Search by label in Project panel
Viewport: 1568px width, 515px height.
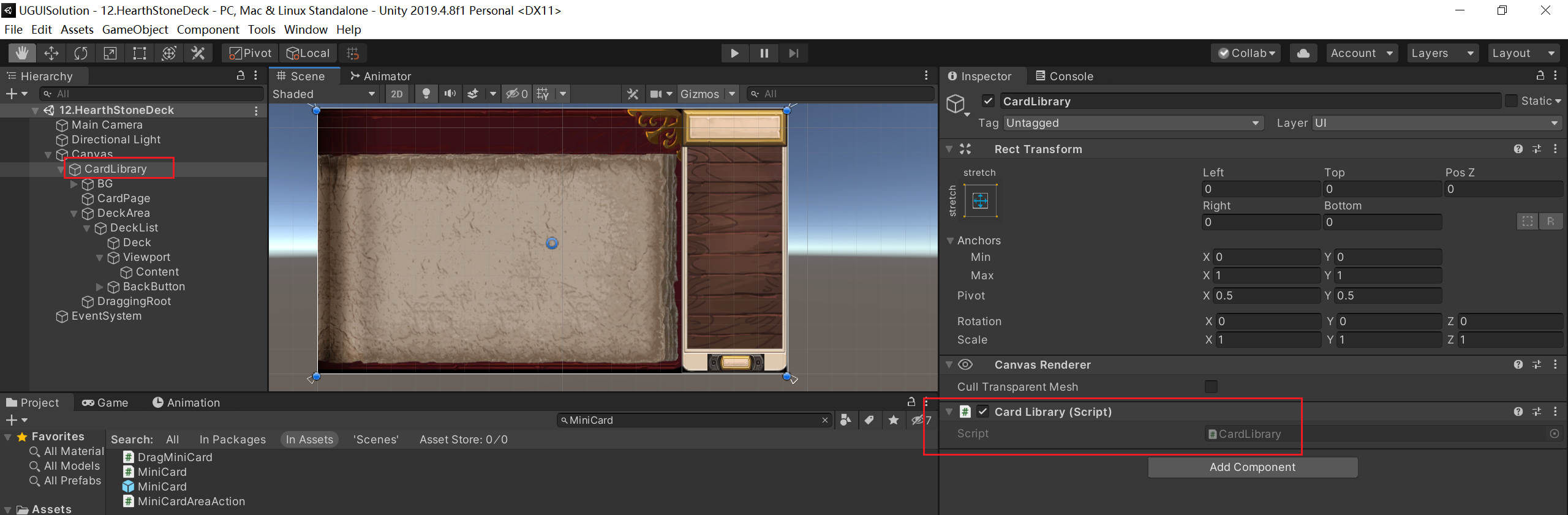(869, 420)
